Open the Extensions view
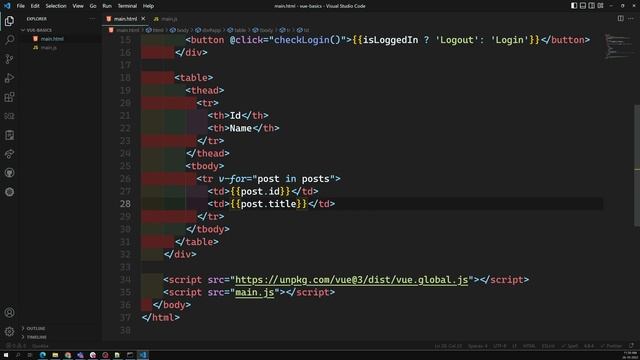The image size is (640, 360). (x=9, y=97)
